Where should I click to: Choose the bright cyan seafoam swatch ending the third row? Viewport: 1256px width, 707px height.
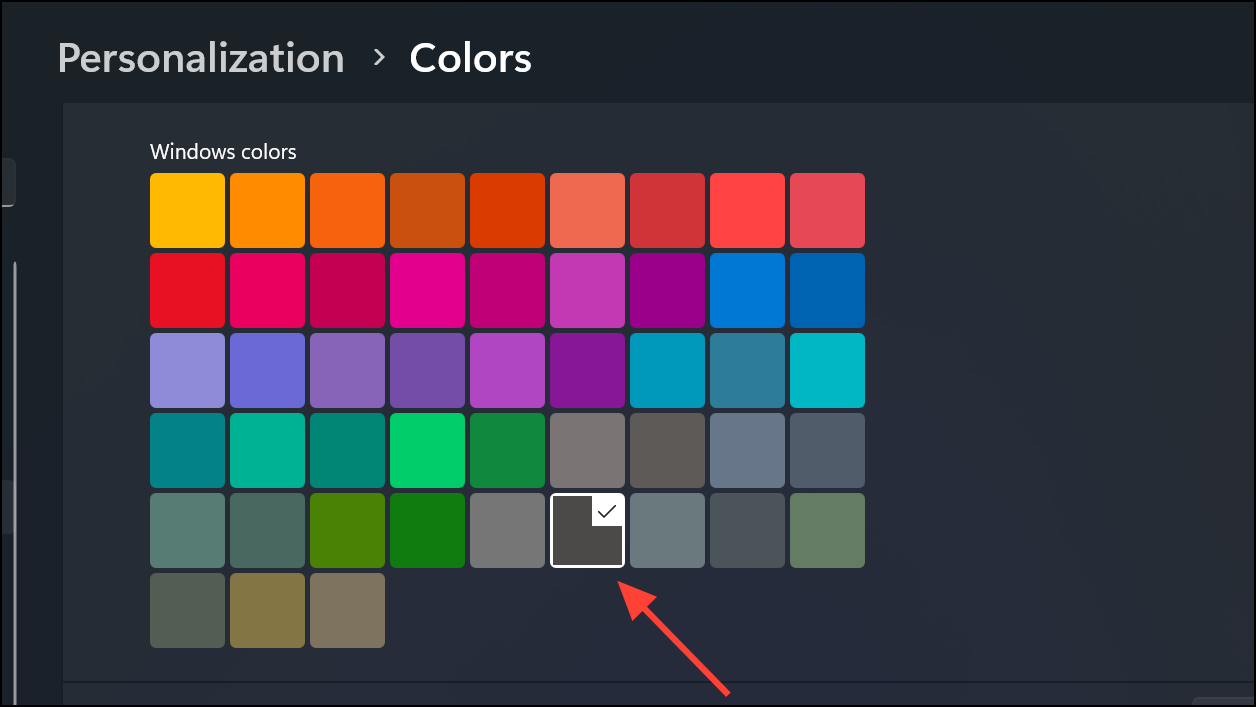(827, 370)
